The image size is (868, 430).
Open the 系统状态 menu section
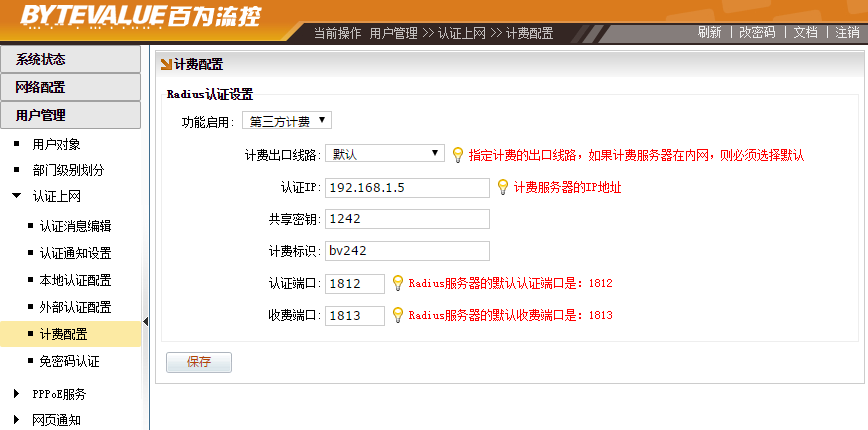(71, 60)
